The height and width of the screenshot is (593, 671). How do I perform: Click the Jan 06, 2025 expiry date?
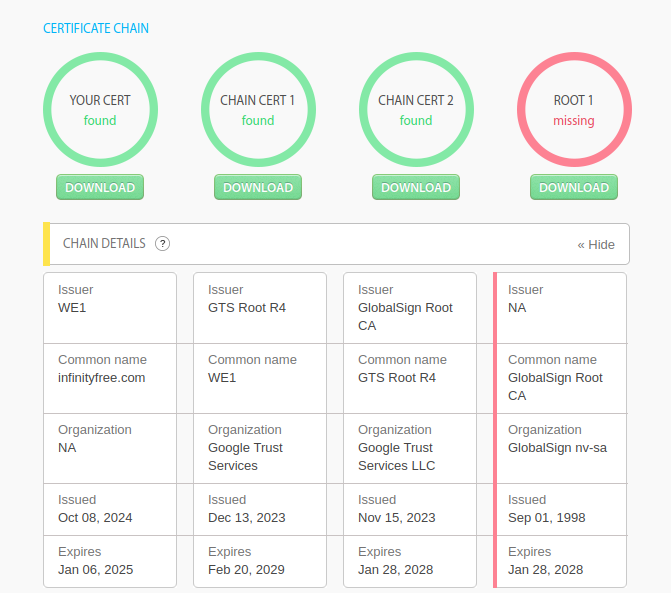coord(95,570)
